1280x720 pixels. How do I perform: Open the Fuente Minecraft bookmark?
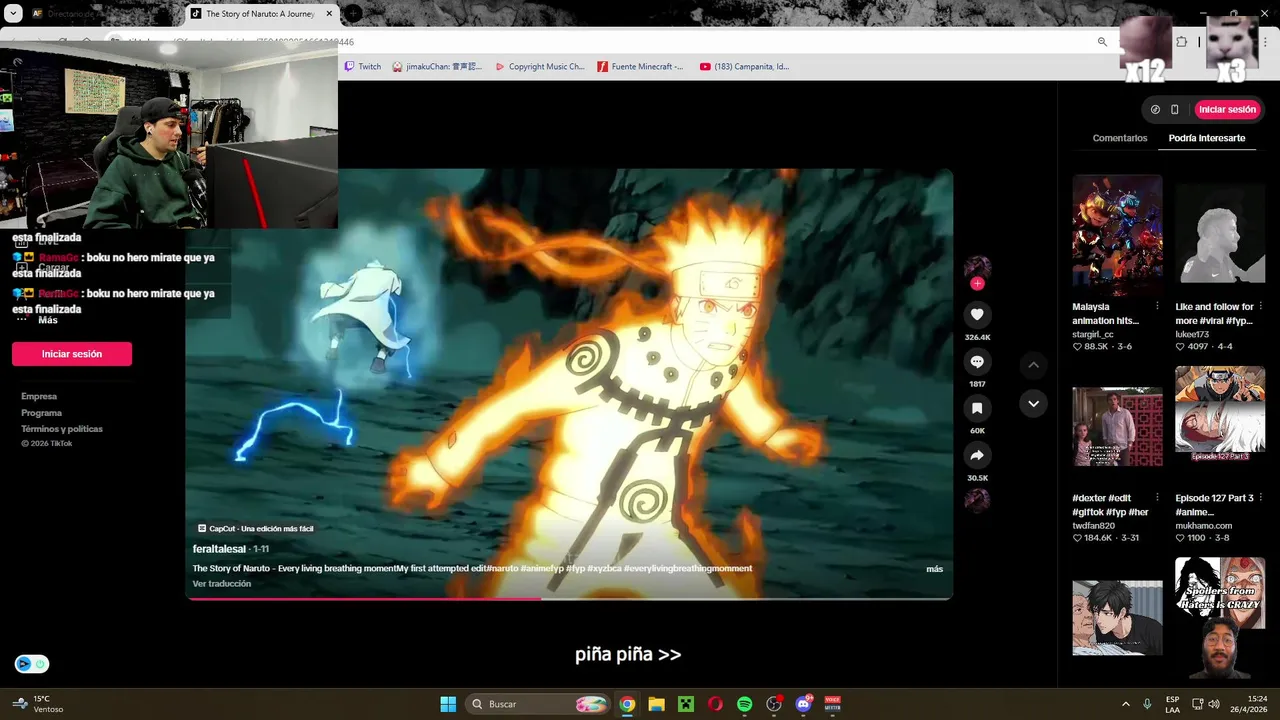point(640,66)
